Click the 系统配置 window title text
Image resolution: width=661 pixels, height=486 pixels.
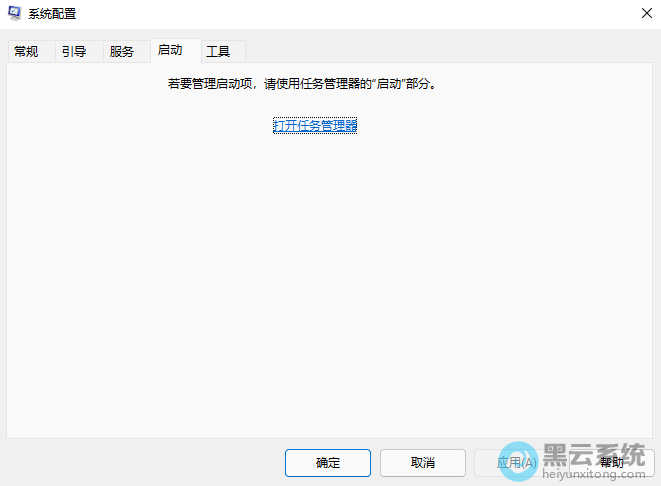[x=50, y=14]
